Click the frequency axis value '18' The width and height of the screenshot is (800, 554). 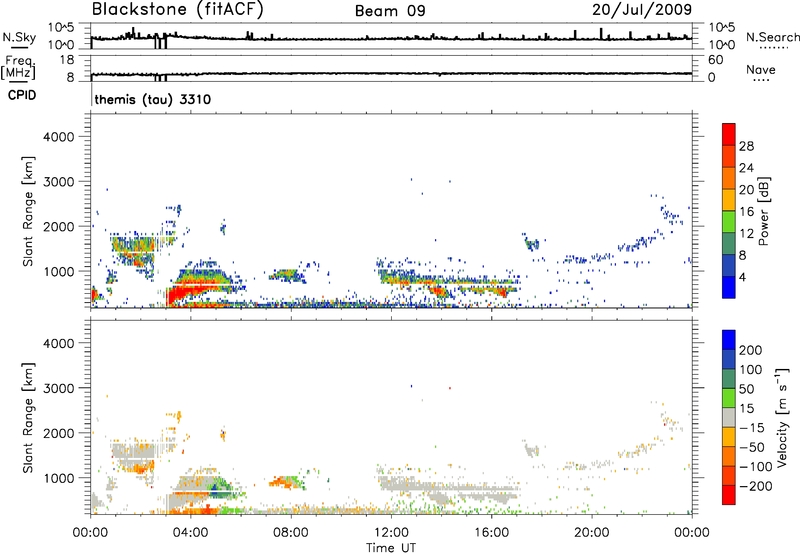tap(67, 60)
